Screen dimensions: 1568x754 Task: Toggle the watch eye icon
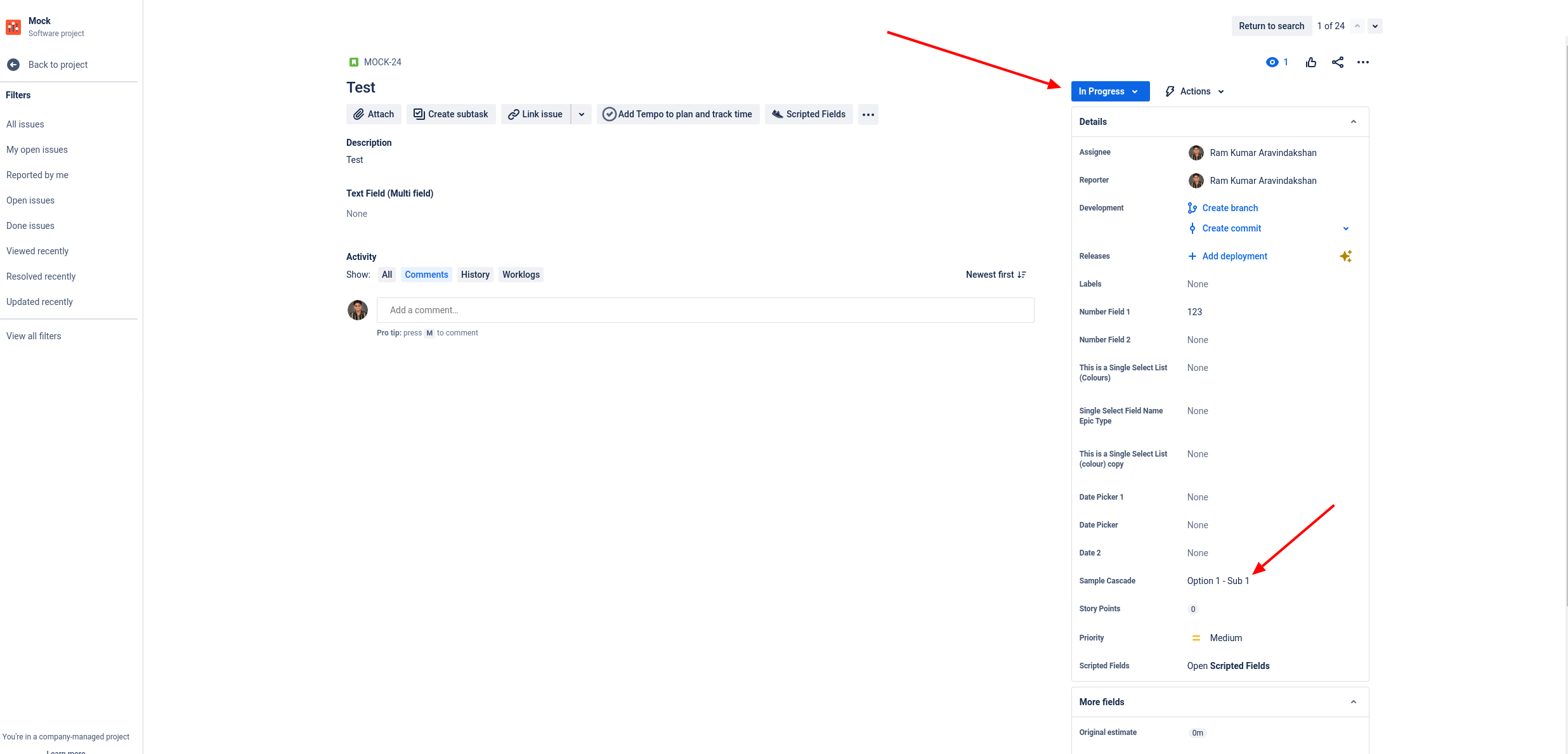(x=1272, y=62)
